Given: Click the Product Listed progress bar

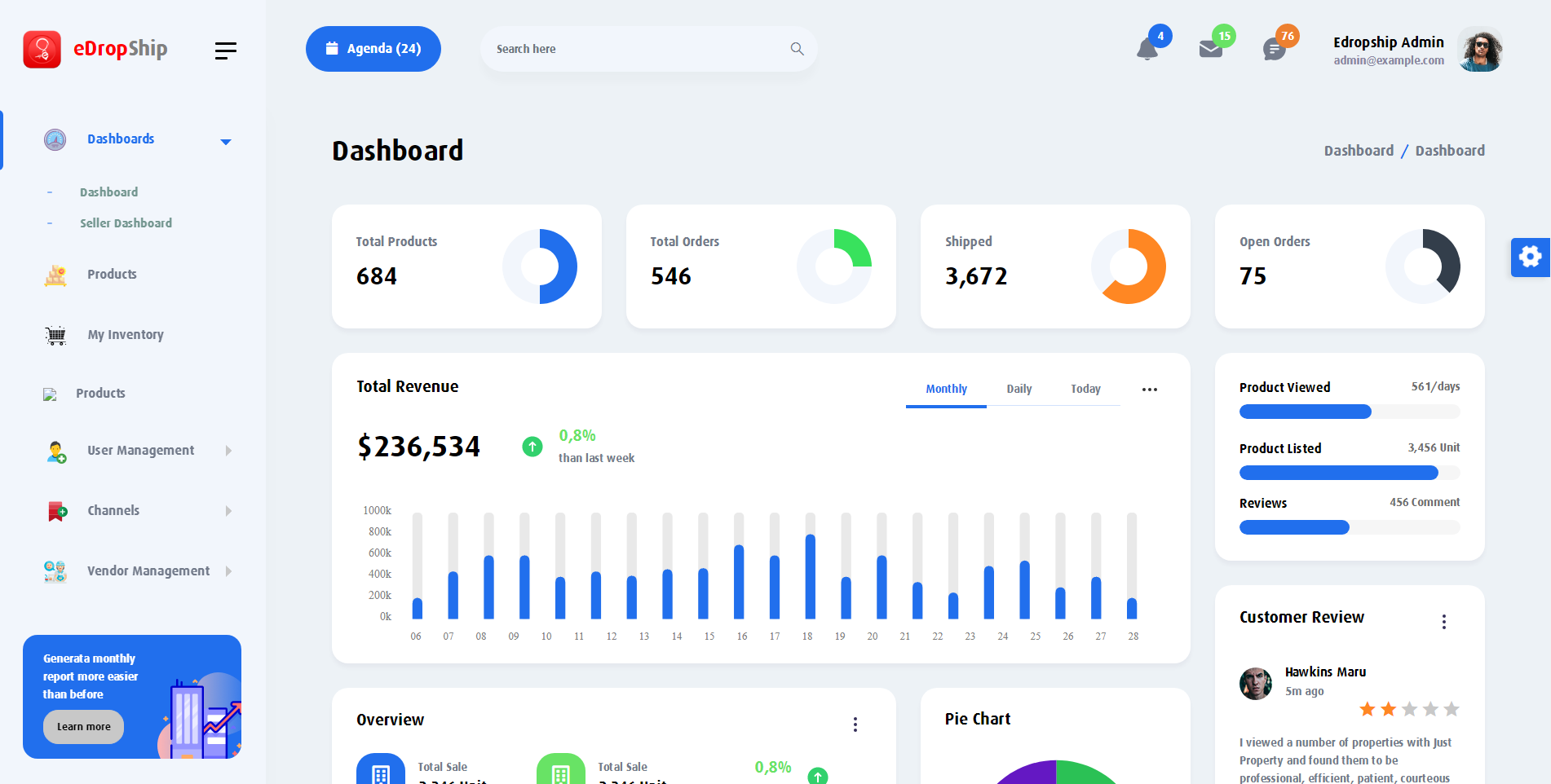Looking at the screenshot, I should point(1350,473).
